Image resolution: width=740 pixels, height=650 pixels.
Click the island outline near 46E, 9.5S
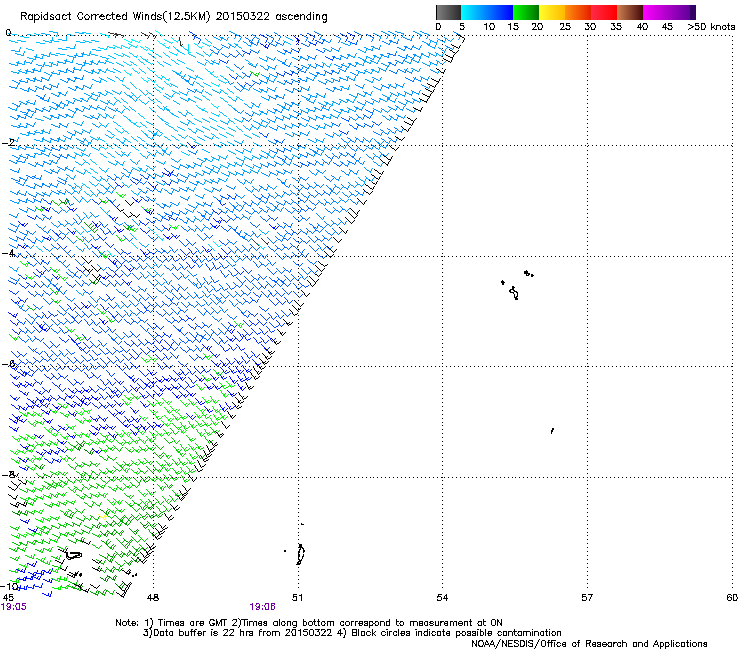pyautogui.click(x=72, y=554)
